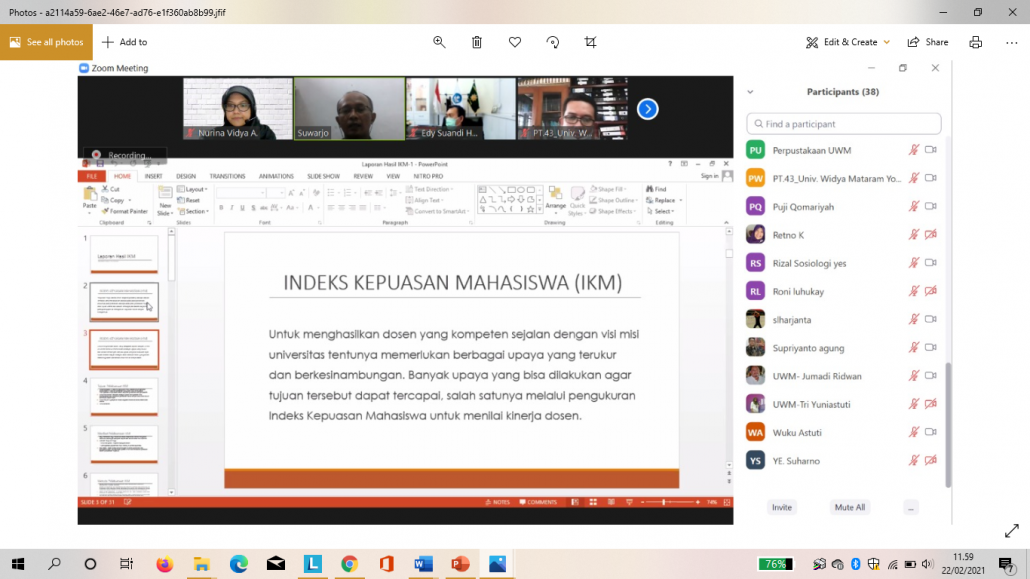Open PowerPoint from taskbar
Screen dimensions: 1030x579
(x=460, y=564)
